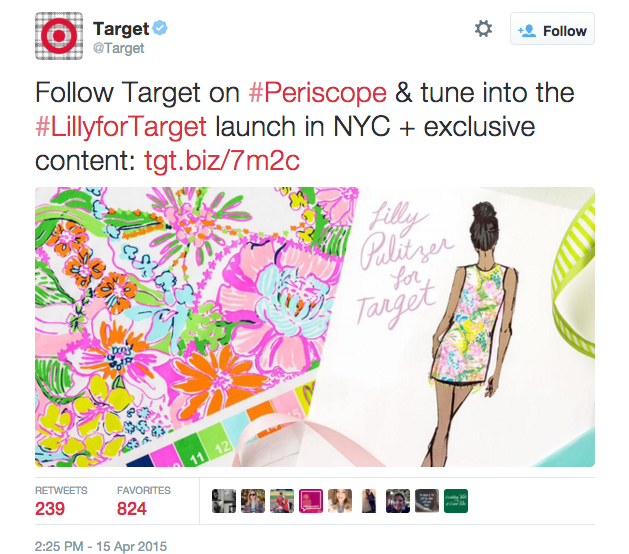Open the #LillyforTarget hashtag

point(121,127)
